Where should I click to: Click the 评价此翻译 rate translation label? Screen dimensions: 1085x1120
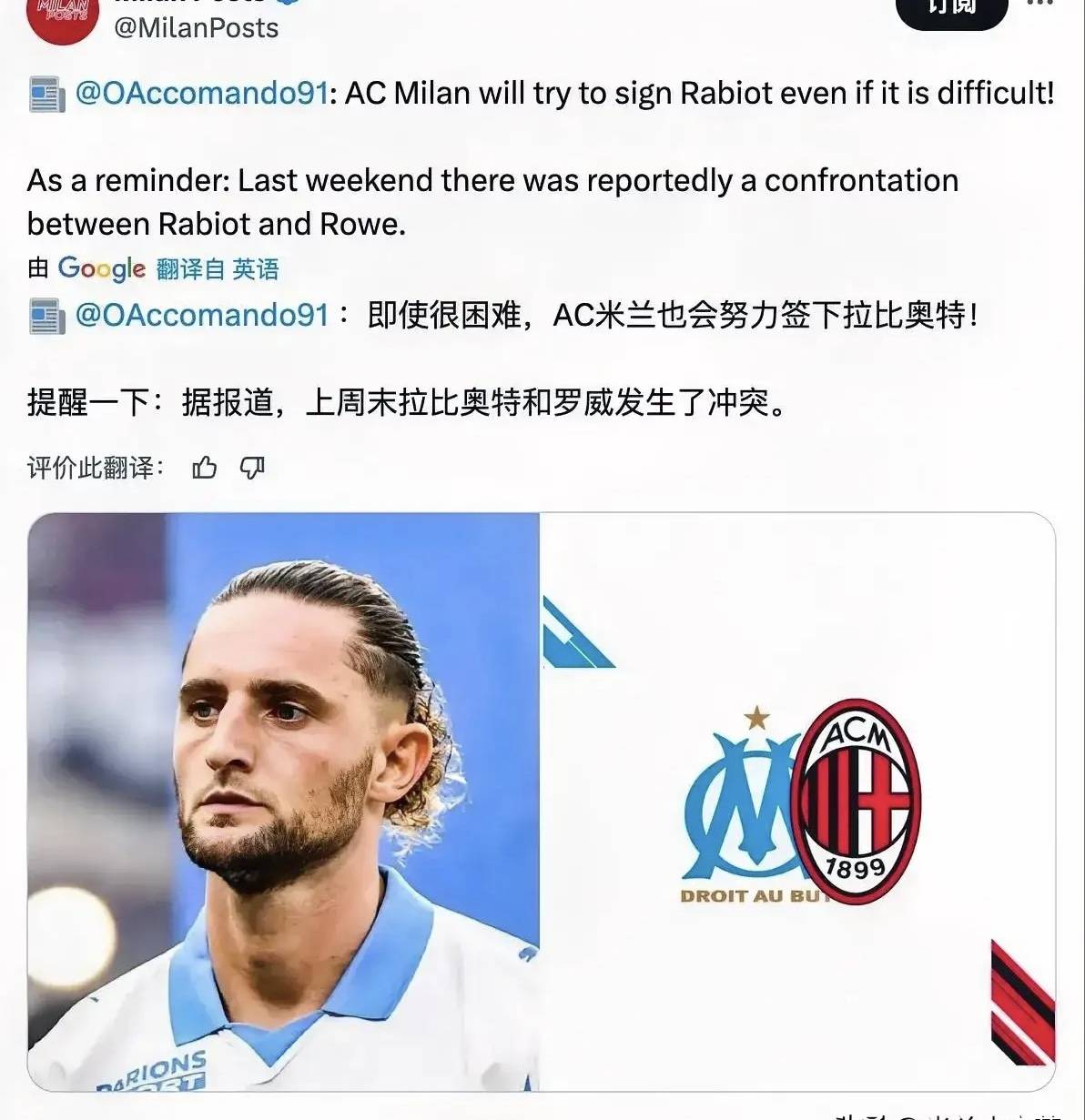(96, 468)
